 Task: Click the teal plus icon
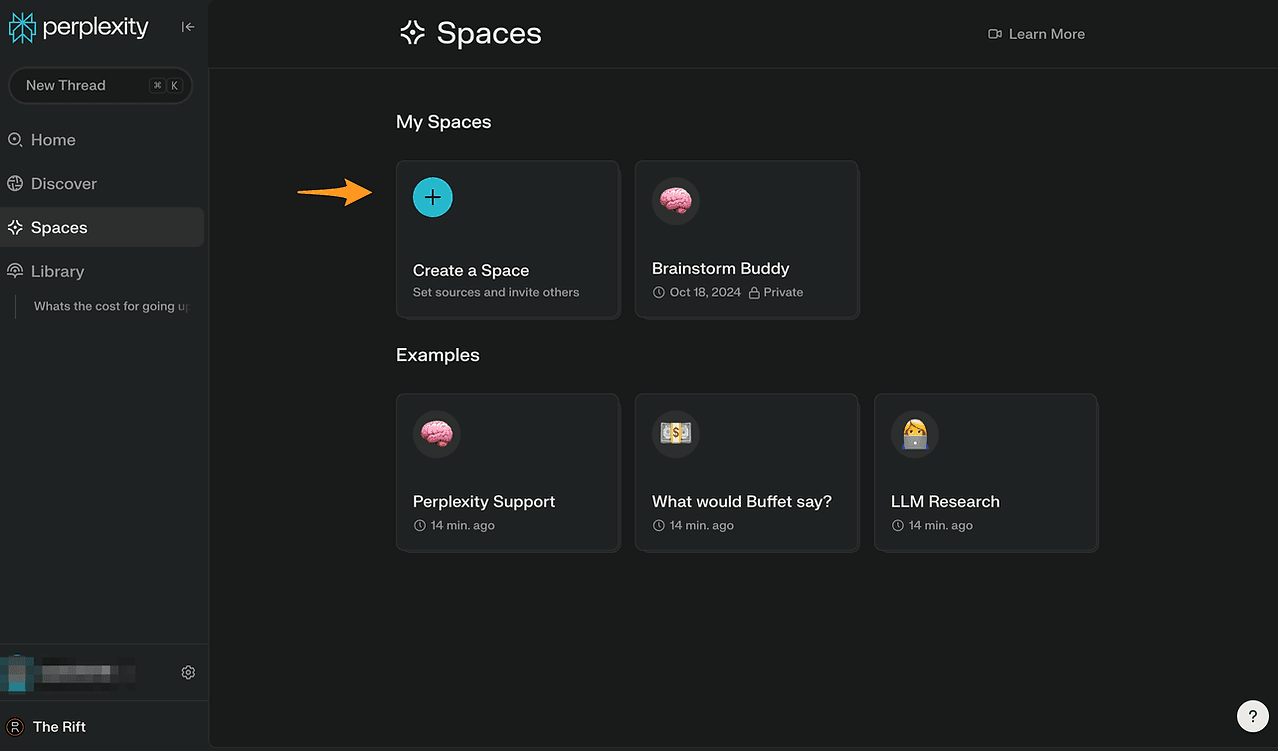click(433, 197)
